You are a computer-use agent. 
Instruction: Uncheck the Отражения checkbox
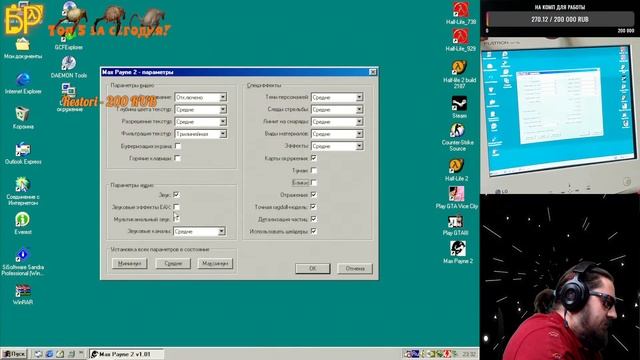pos(314,195)
